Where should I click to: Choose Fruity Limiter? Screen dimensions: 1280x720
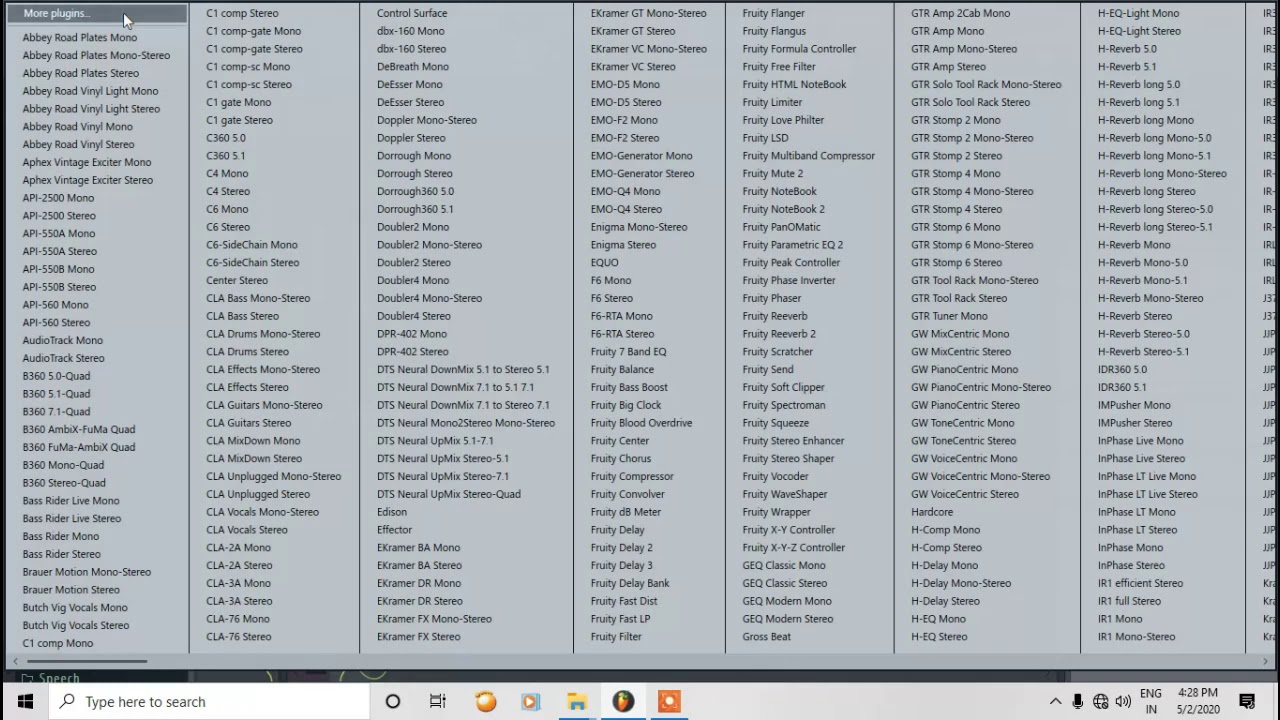point(772,102)
